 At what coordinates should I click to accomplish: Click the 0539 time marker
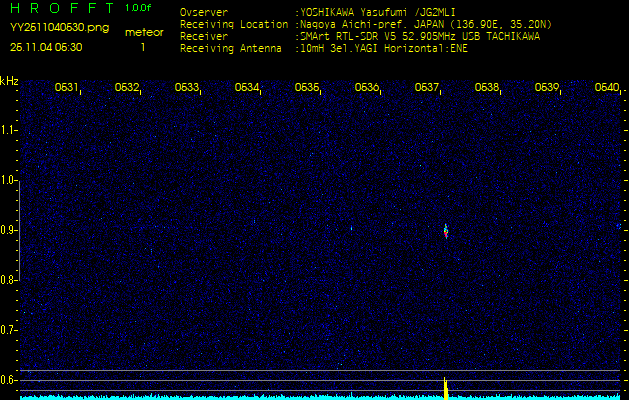point(547,87)
